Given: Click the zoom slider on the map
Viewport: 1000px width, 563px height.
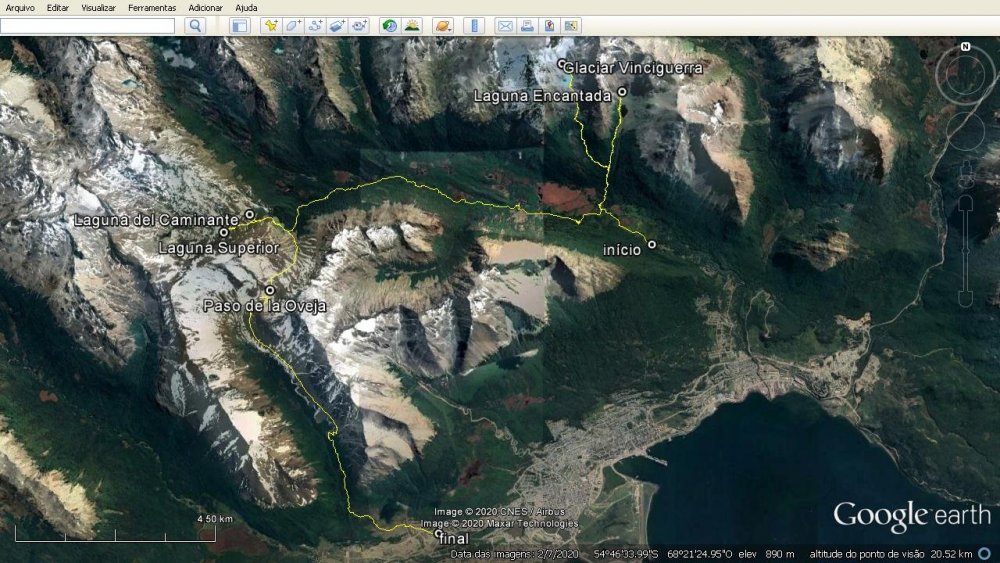Looking at the screenshot, I should click(x=965, y=250).
